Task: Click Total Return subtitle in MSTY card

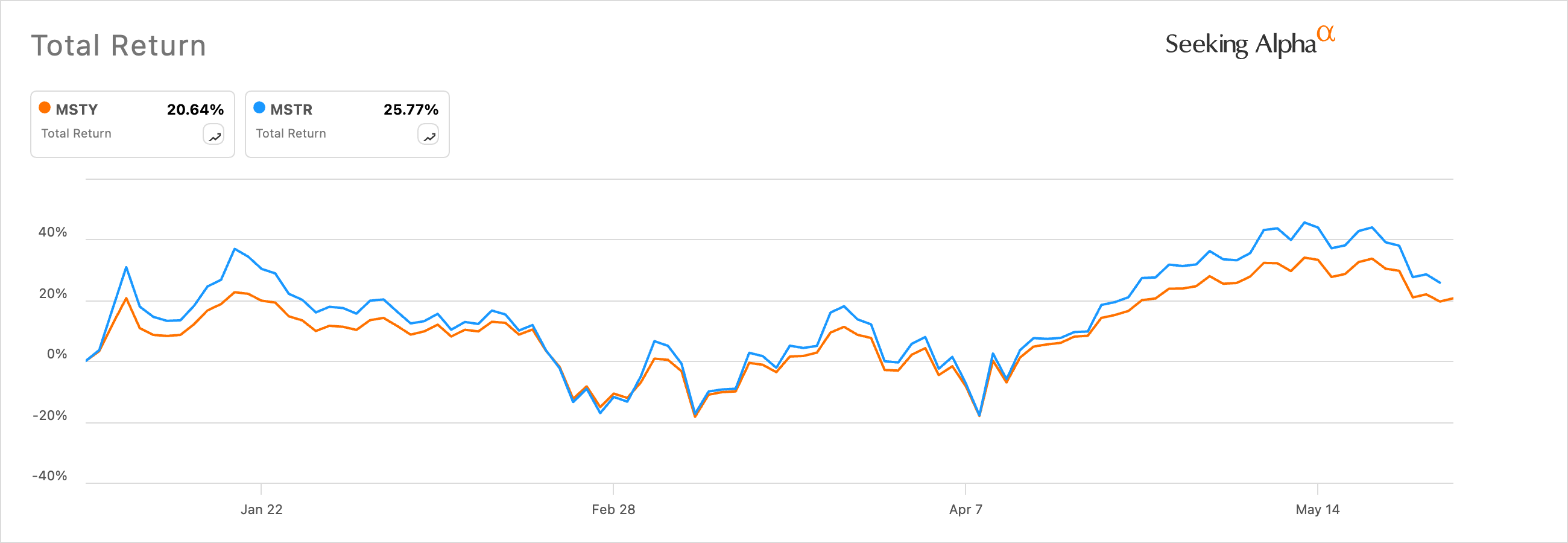Action: [76, 133]
